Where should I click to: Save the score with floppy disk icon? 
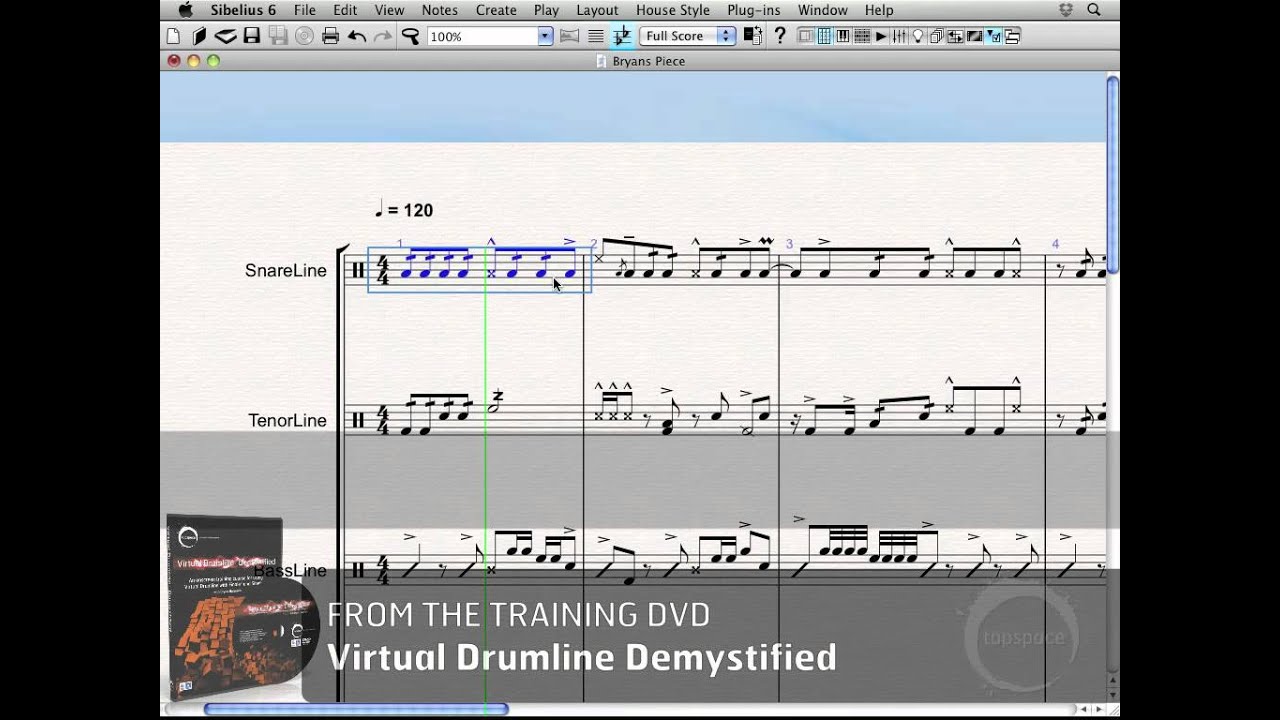tap(251, 36)
